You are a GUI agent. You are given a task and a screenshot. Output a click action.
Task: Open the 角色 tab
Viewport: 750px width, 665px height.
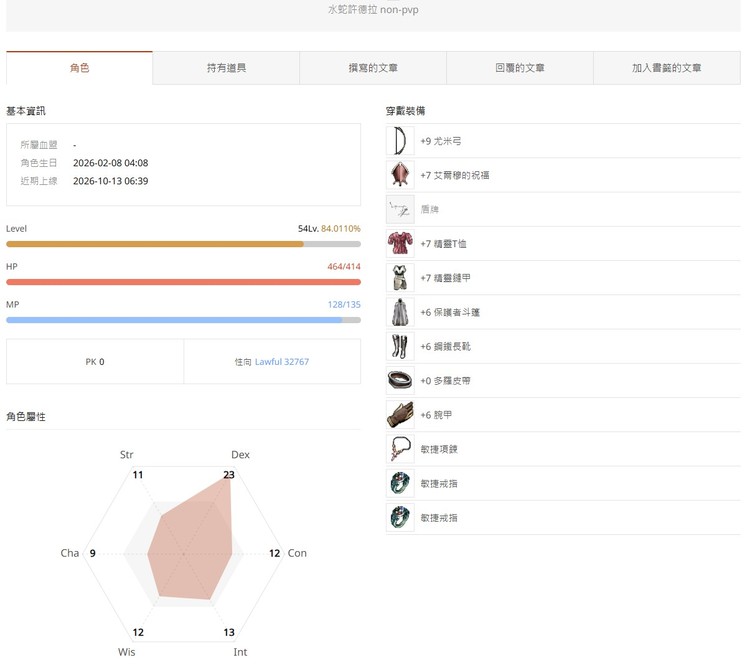pyautogui.click(x=79, y=68)
